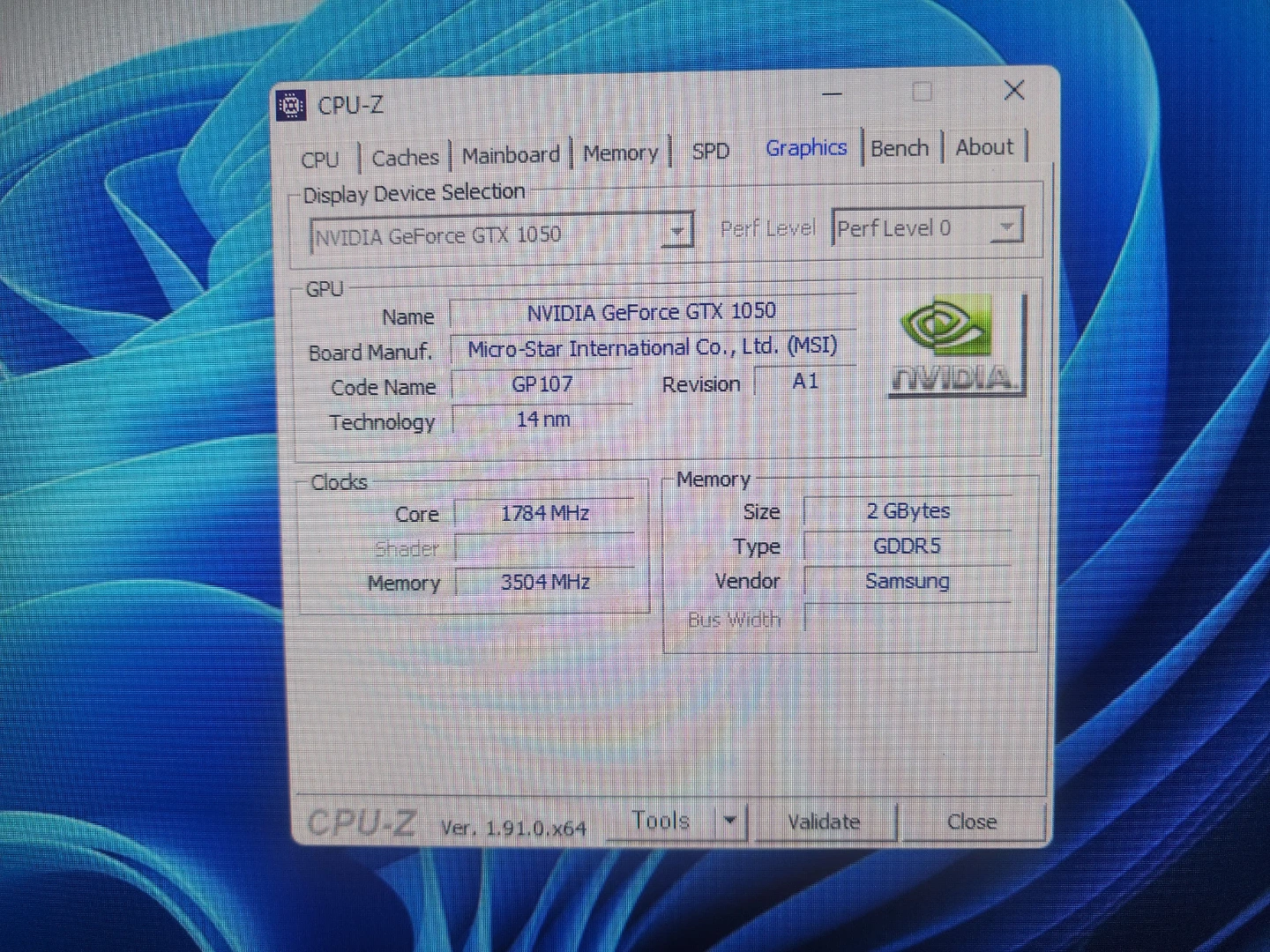Select the Graphics tab

pos(806,148)
